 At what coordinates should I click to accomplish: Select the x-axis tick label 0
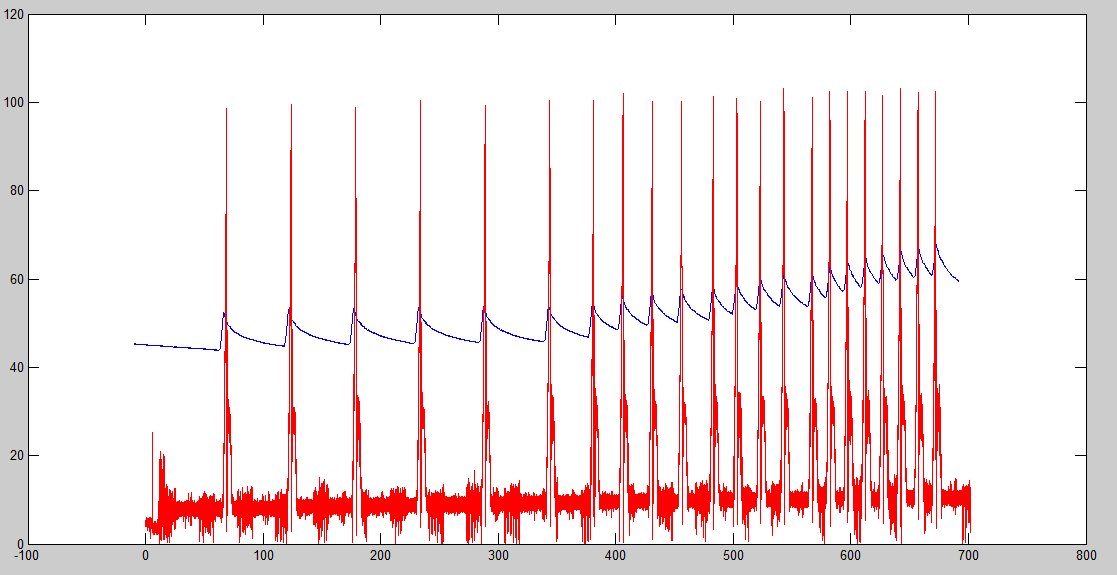click(145, 555)
